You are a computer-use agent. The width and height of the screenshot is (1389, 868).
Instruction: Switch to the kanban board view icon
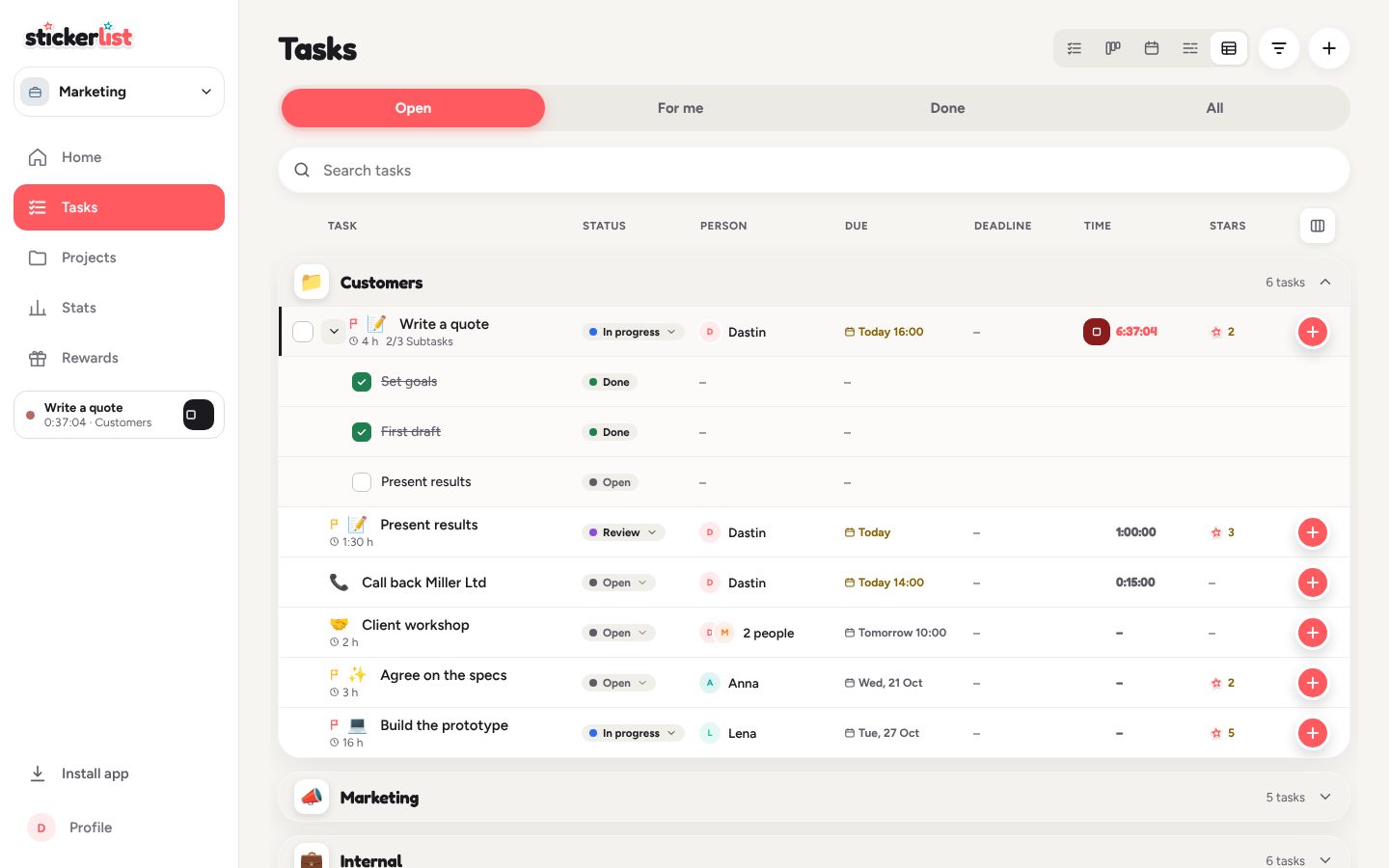click(x=1113, y=48)
